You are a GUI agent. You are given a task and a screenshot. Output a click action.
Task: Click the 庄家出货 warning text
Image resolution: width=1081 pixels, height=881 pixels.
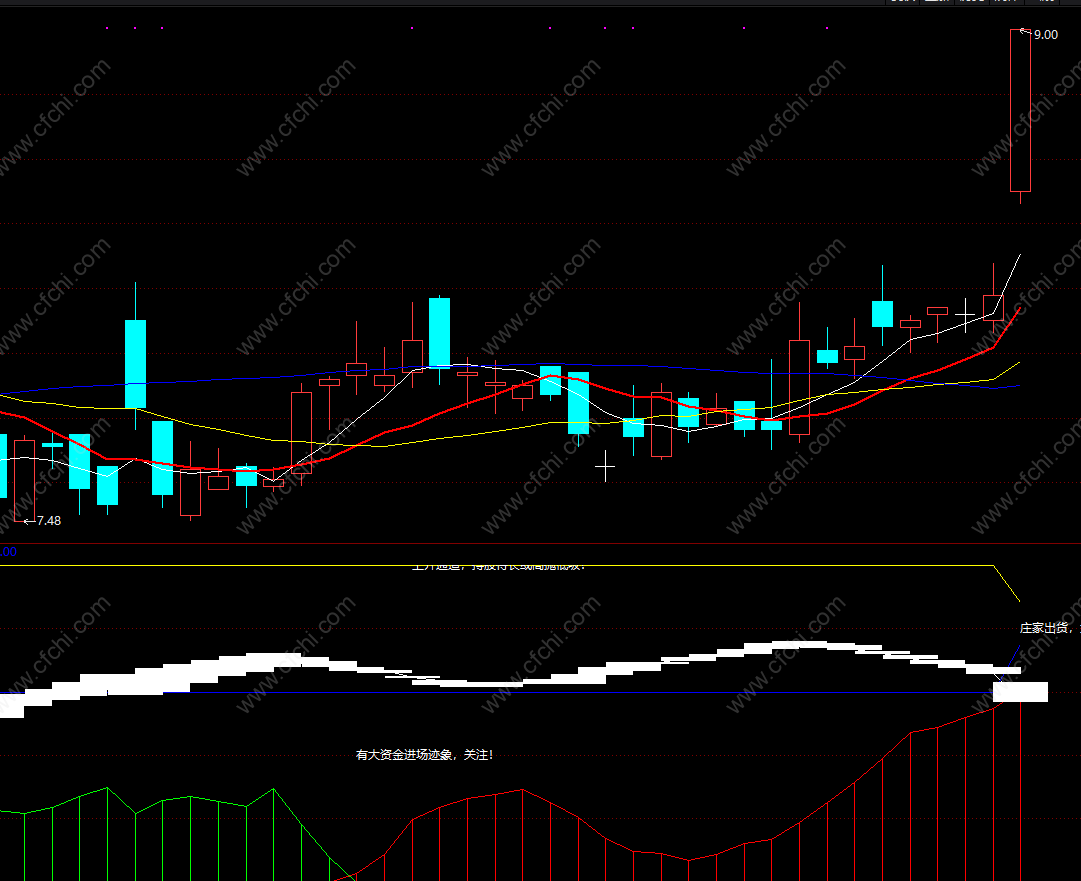coord(1050,627)
